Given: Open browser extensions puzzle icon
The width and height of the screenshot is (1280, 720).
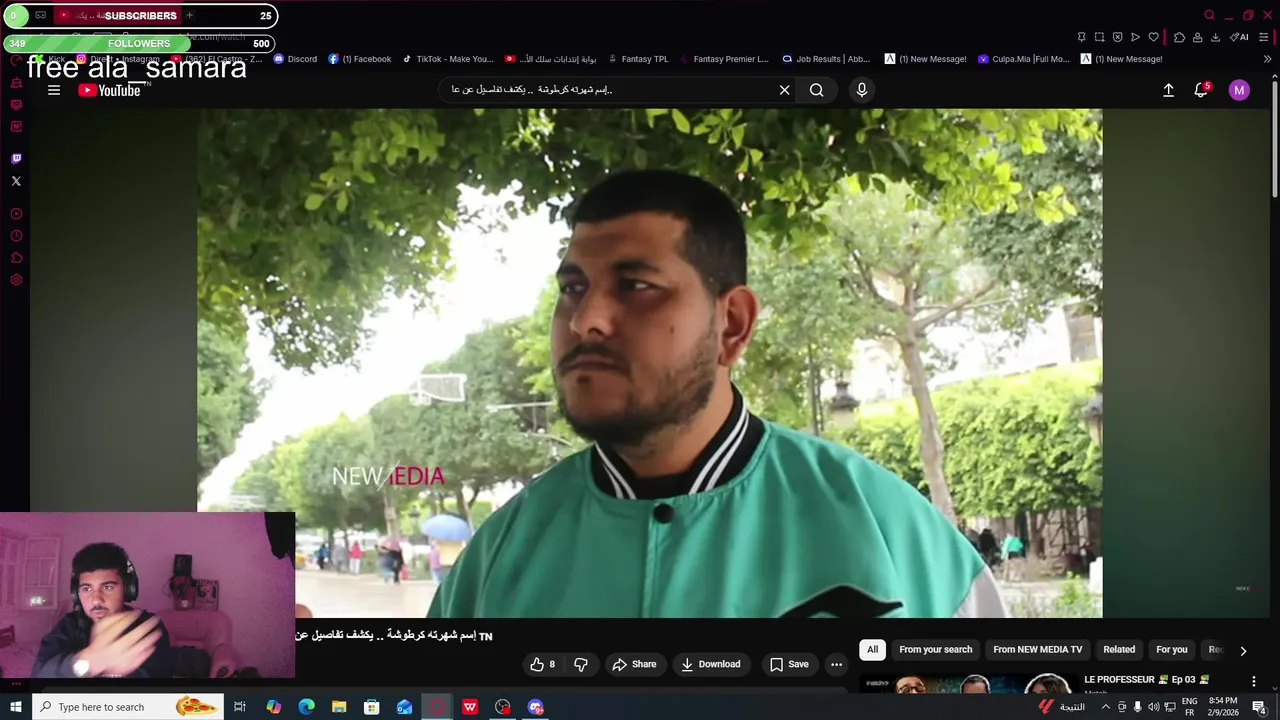Looking at the screenshot, I should tap(1179, 37).
